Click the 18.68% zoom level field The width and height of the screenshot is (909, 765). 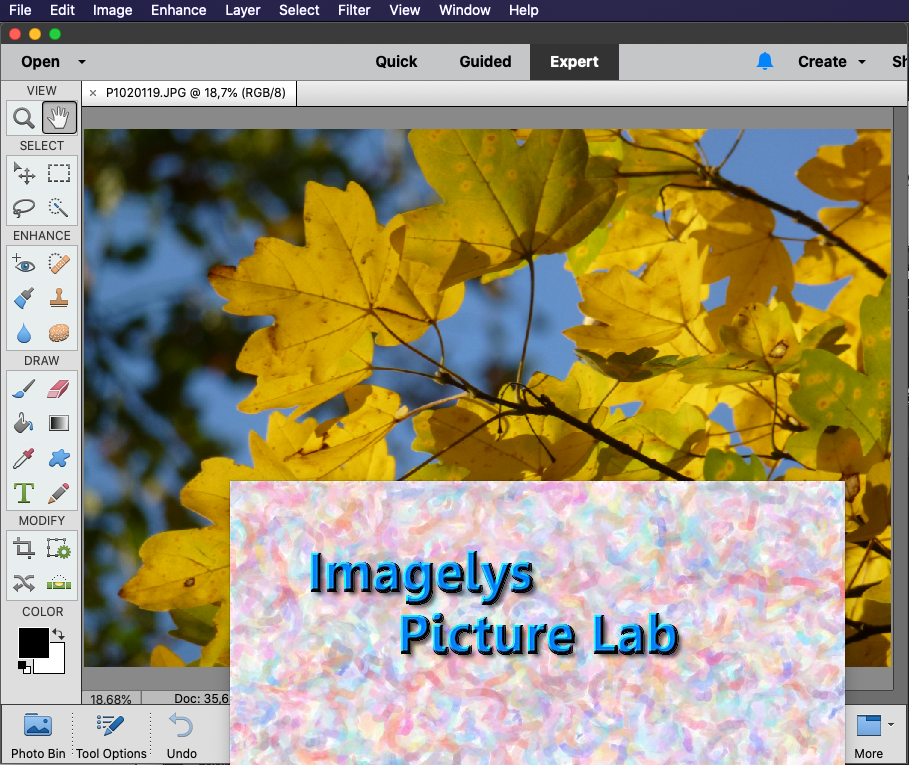click(x=111, y=699)
